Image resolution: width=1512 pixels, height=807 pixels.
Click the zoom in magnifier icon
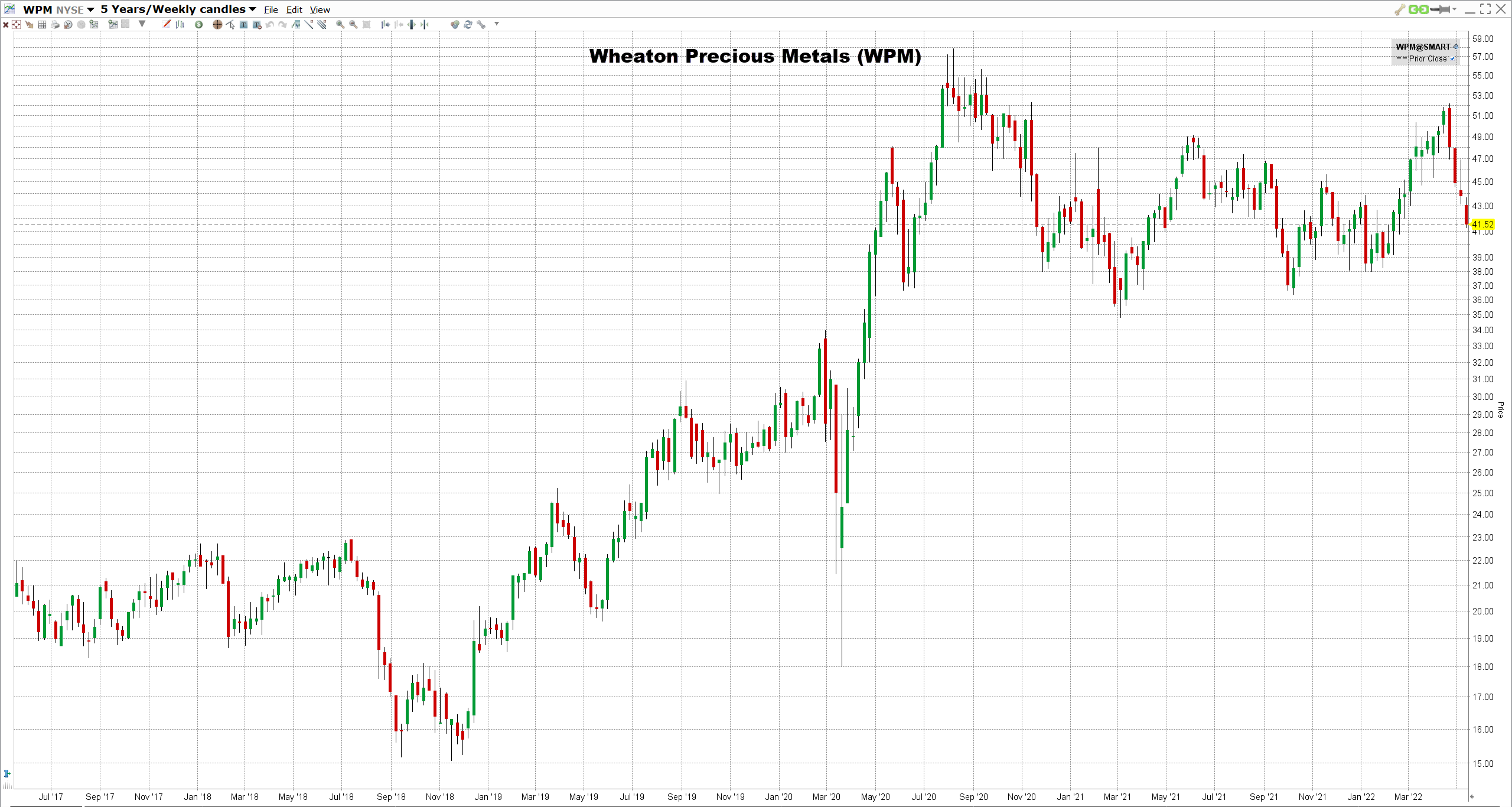click(340, 24)
